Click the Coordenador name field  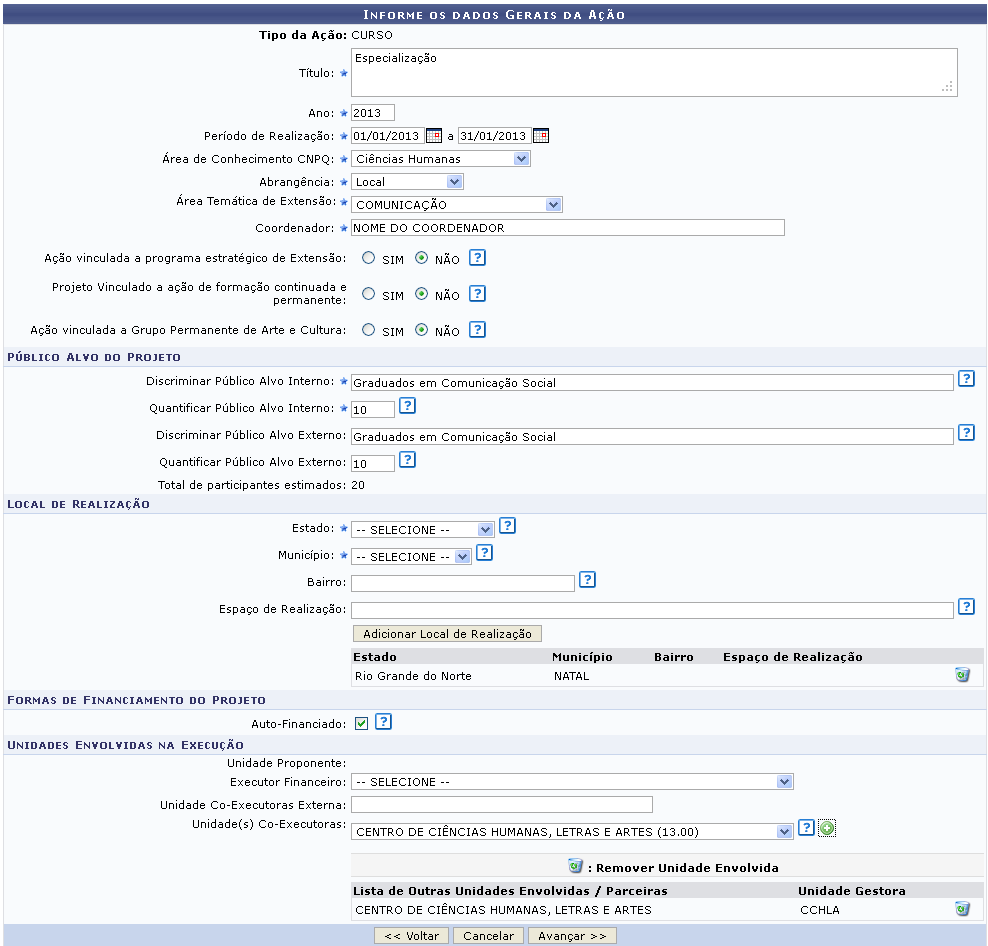568,228
